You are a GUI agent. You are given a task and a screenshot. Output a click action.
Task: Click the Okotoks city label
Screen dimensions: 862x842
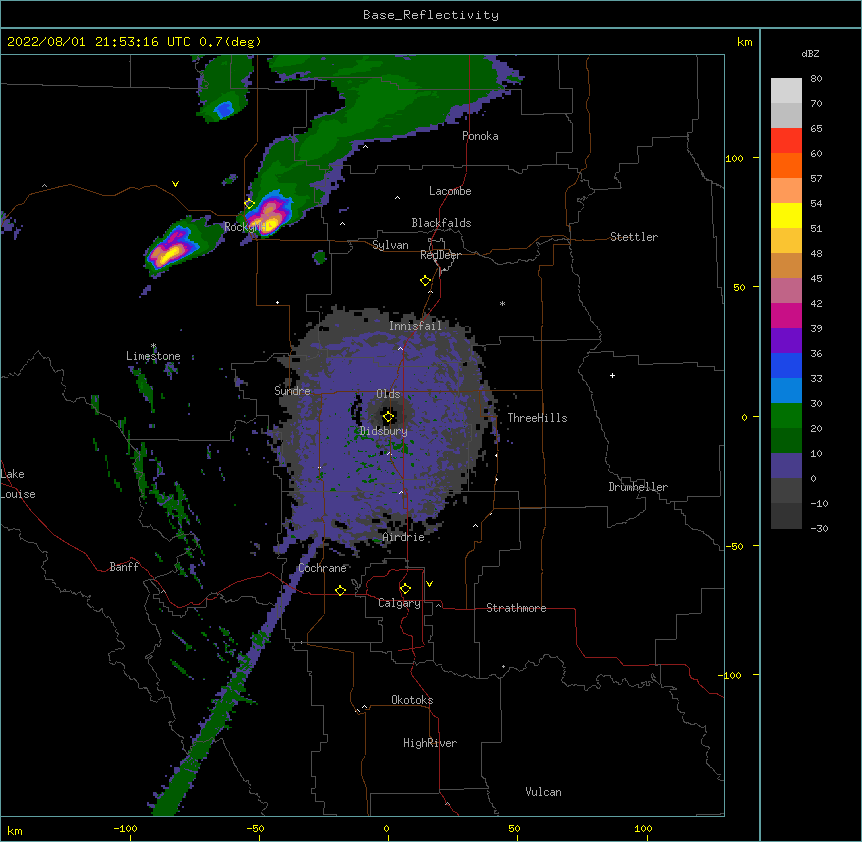pyautogui.click(x=412, y=700)
